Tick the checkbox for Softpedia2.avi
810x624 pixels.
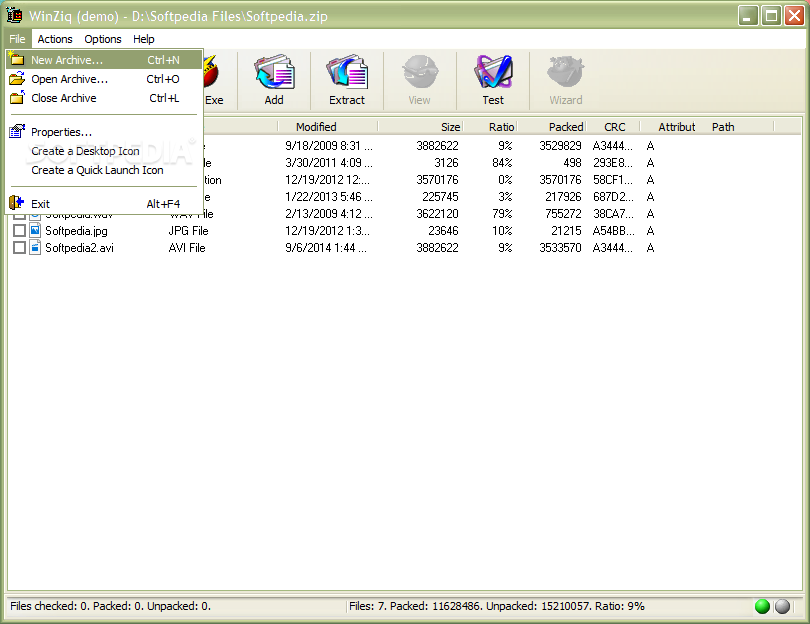pos(19,248)
